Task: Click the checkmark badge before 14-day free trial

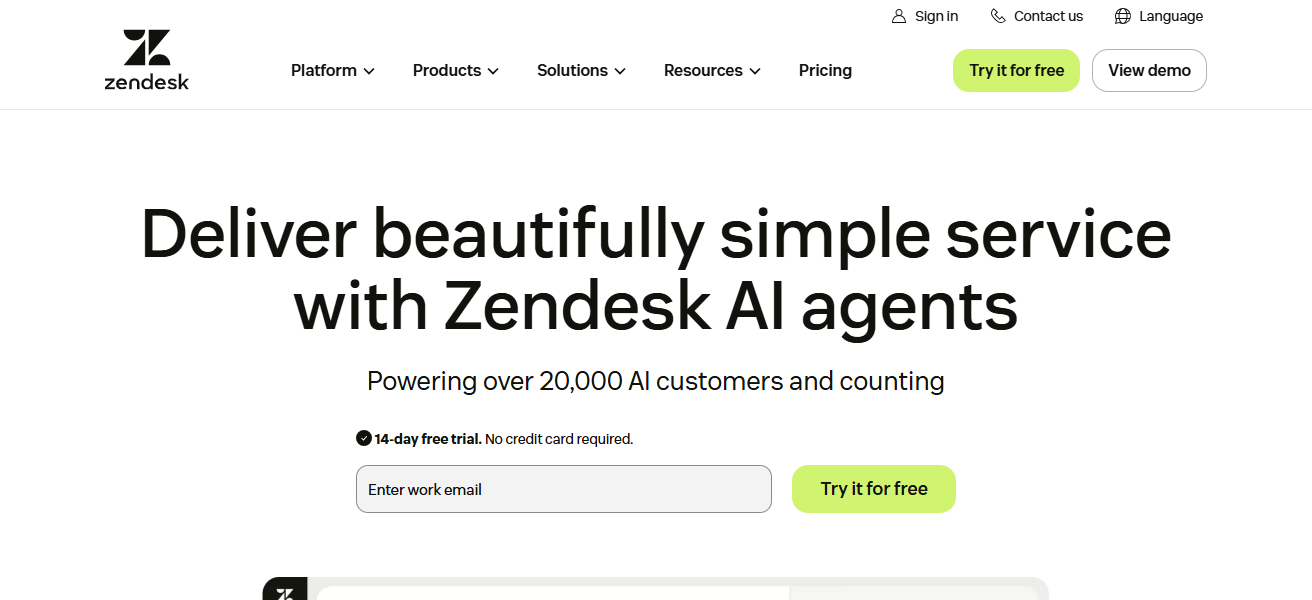Action: click(x=362, y=438)
